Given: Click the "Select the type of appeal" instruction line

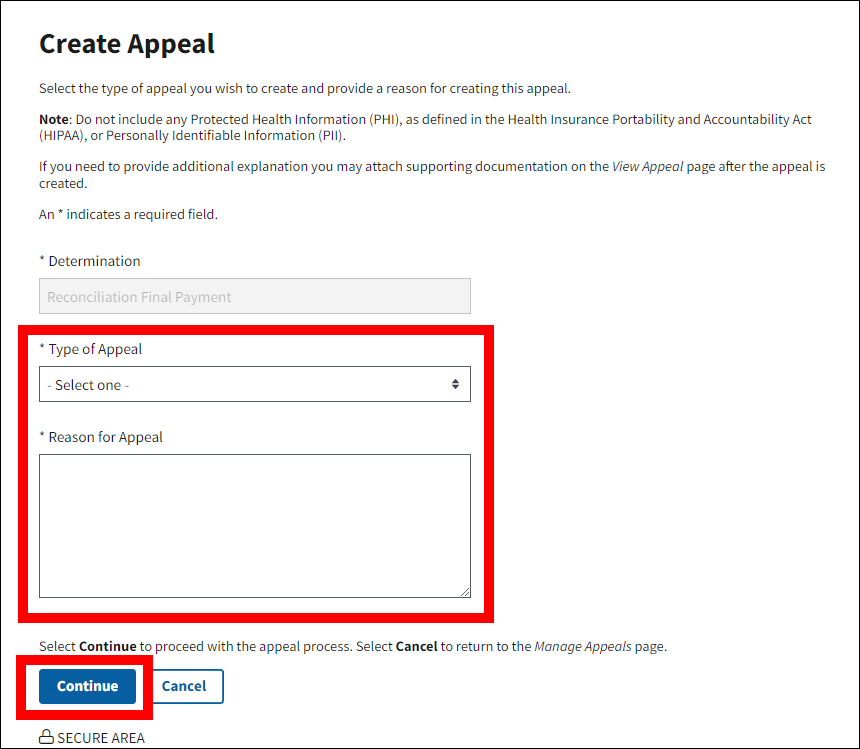Looking at the screenshot, I should coord(305,88).
